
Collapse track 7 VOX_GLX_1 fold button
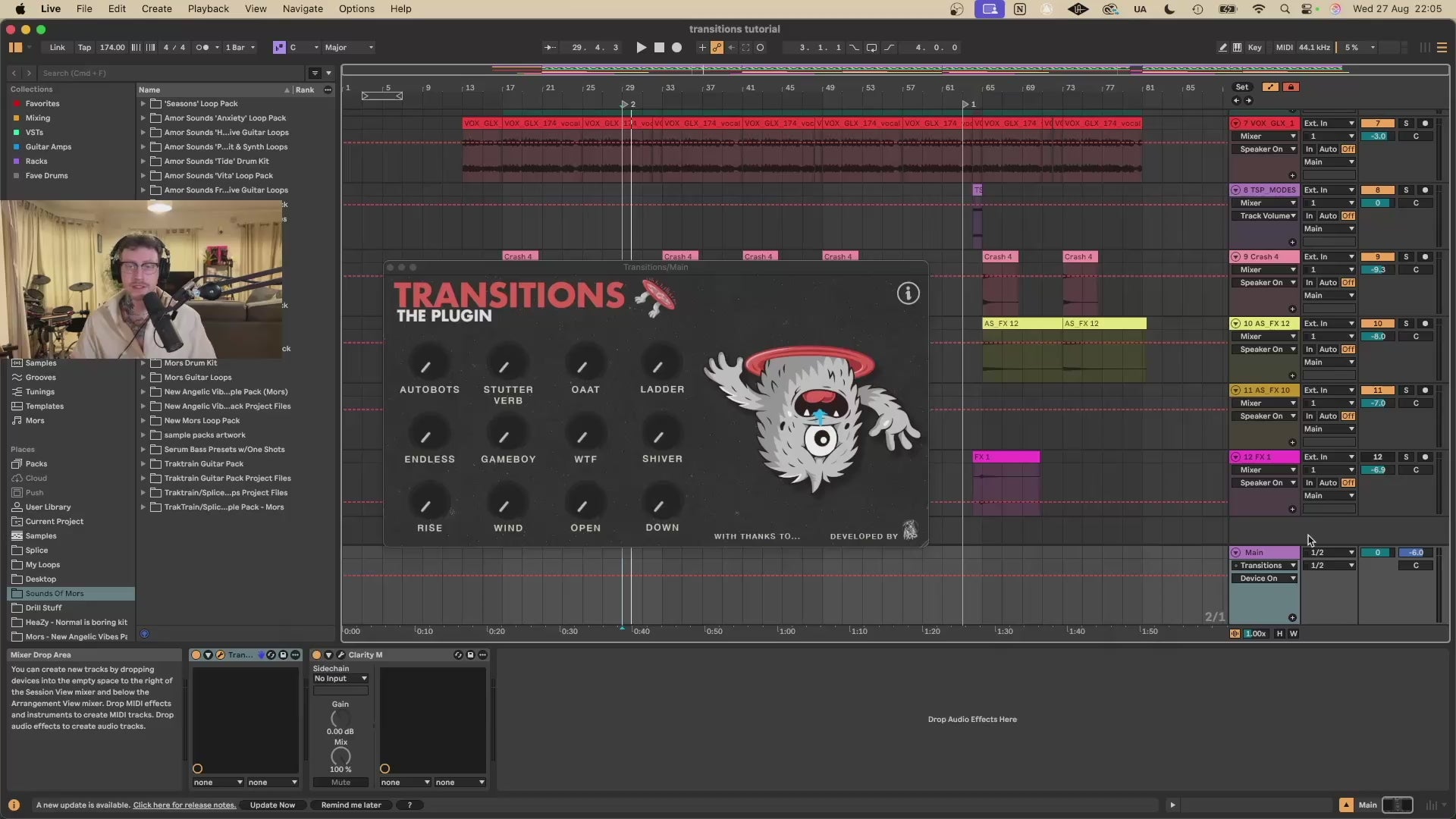(x=1236, y=123)
